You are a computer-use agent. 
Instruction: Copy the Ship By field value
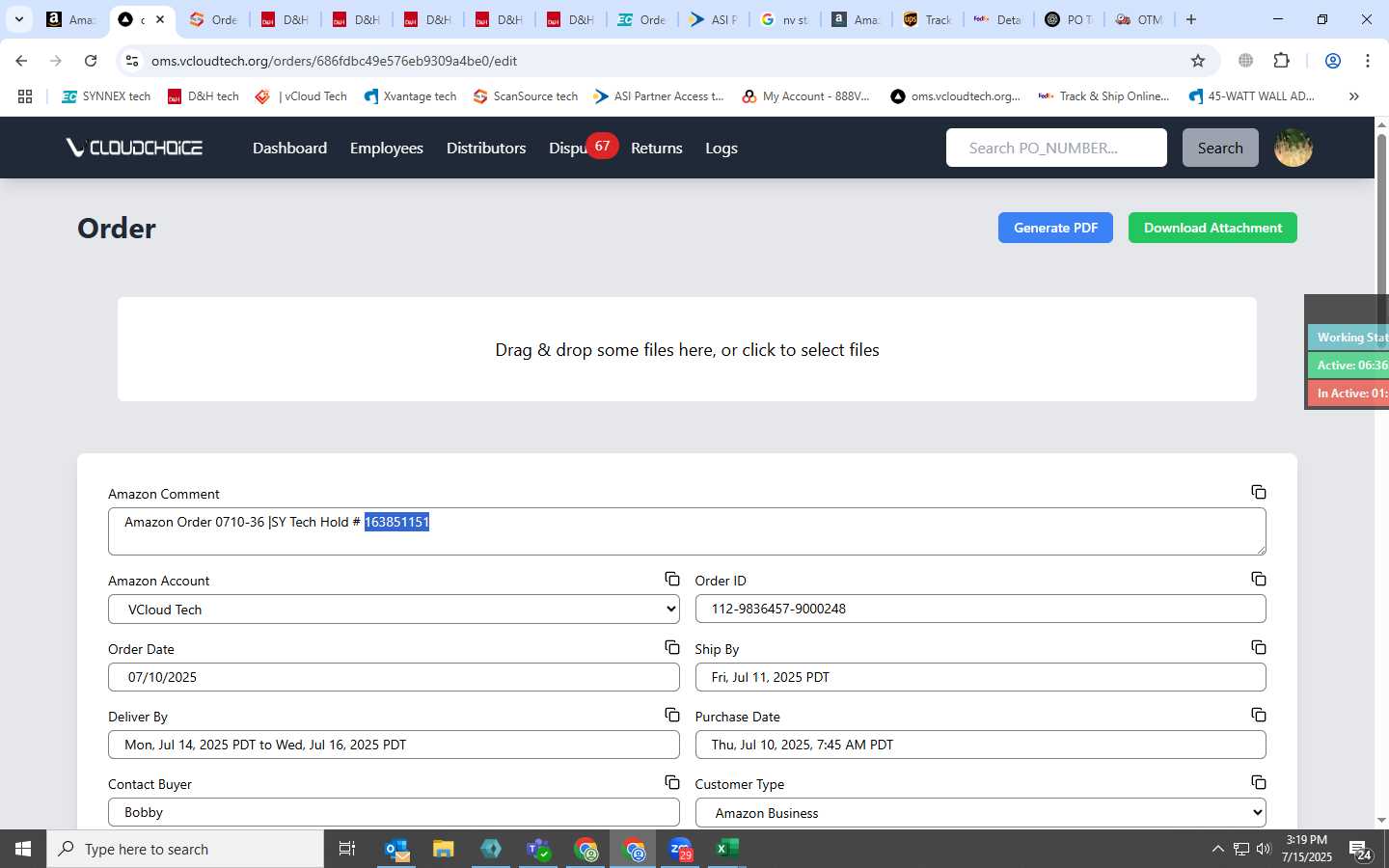coord(1259,648)
